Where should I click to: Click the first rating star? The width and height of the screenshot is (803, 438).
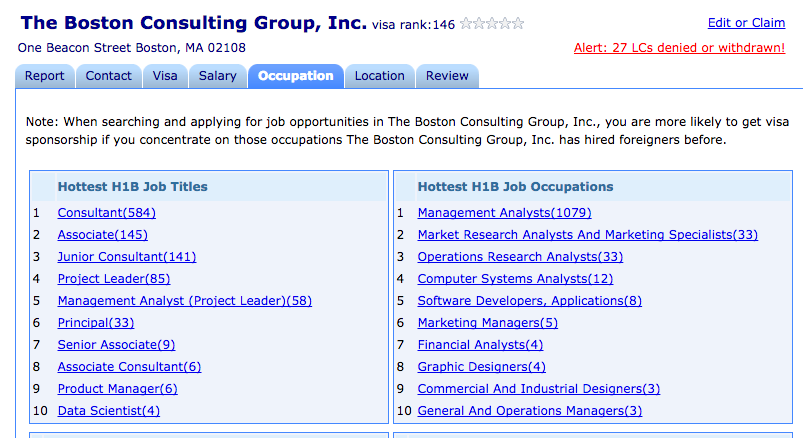point(466,23)
